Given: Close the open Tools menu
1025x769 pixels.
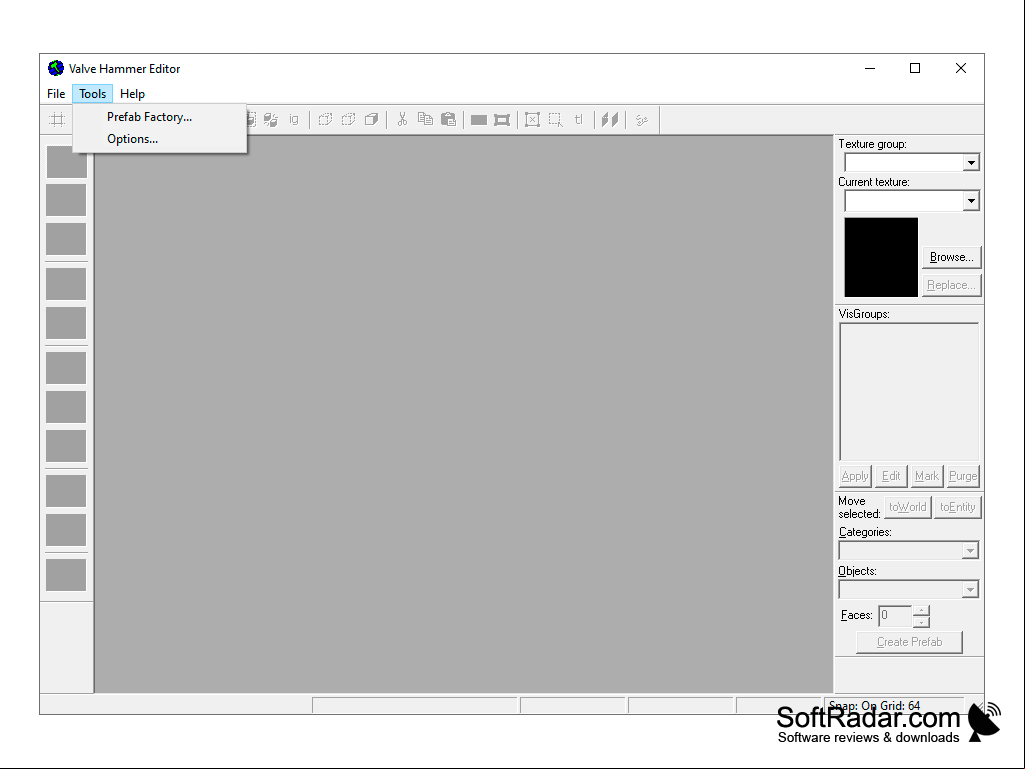Looking at the screenshot, I should pyautogui.click(x=93, y=94).
